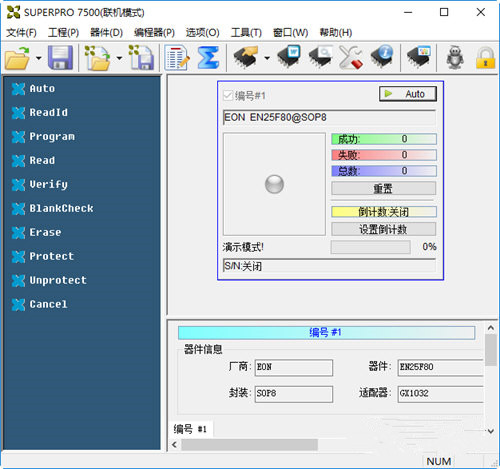Click the S/N:关闭 status field

(329, 266)
